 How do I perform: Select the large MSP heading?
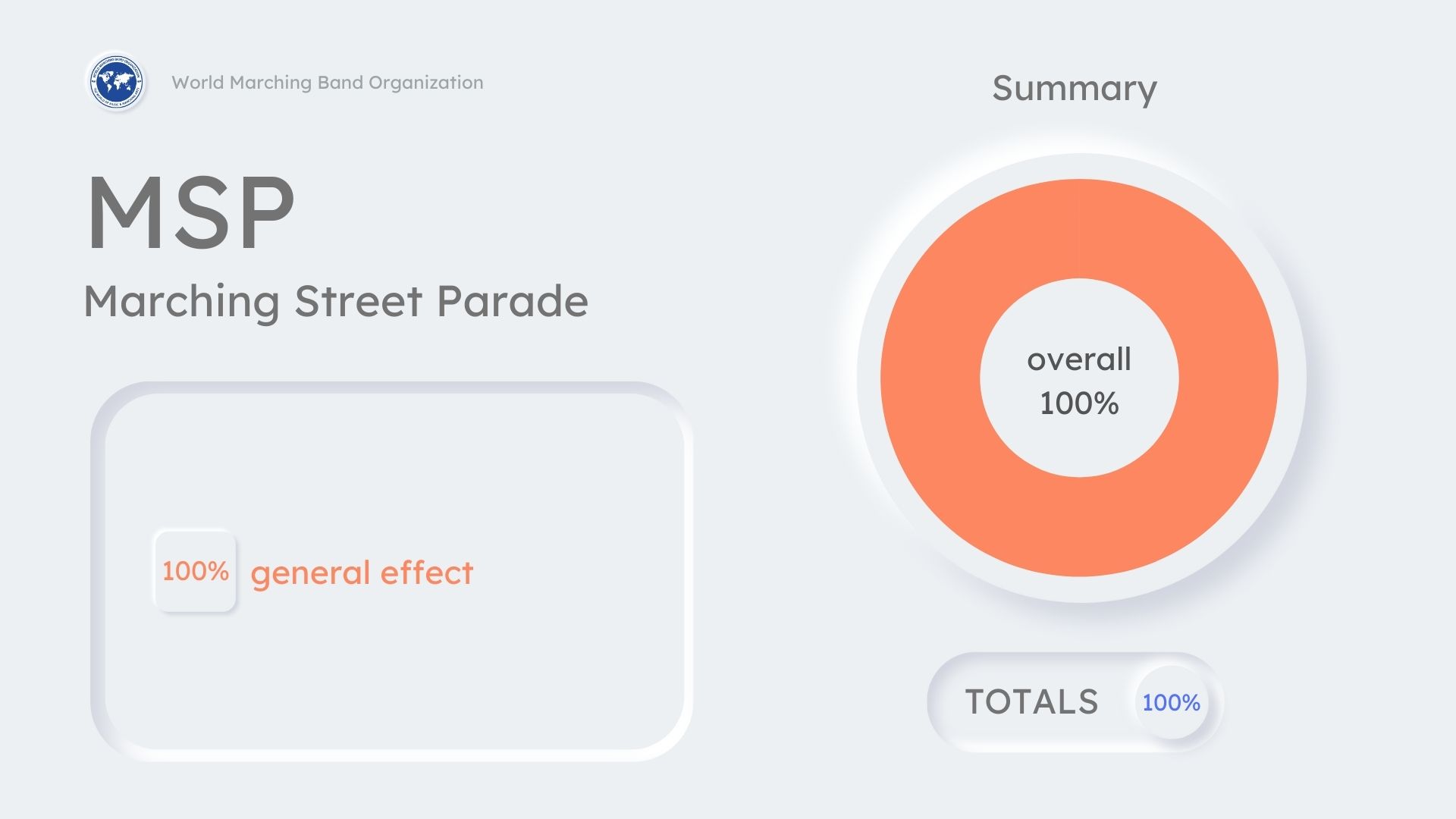tap(190, 212)
